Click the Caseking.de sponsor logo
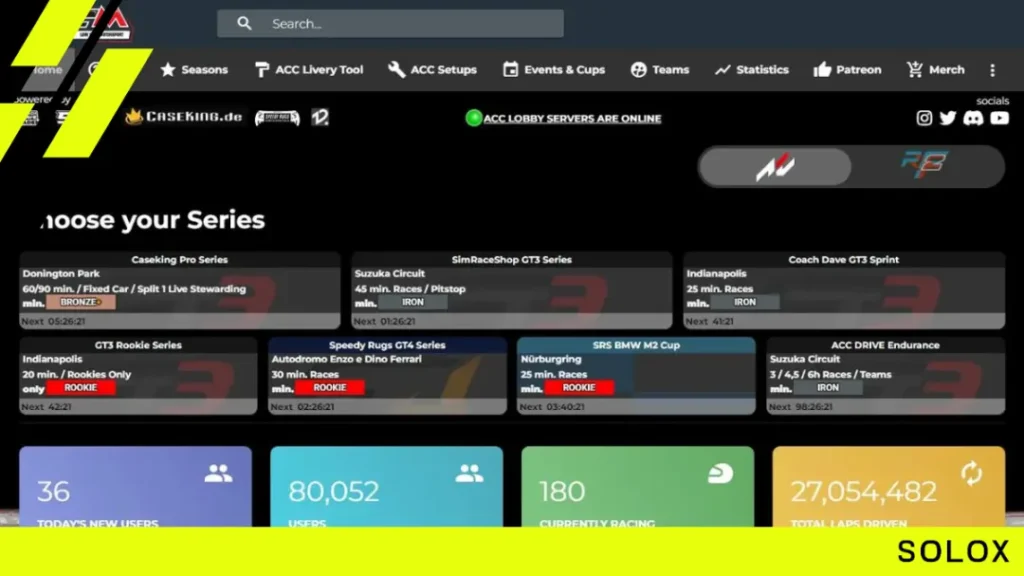Screen dimensions: 1024x576 click(184, 117)
